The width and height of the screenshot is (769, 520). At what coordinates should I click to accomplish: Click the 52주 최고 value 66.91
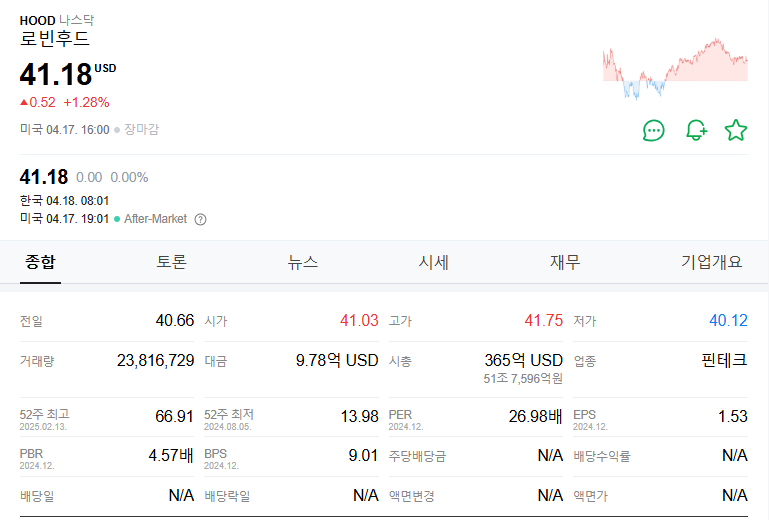(x=175, y=416)
